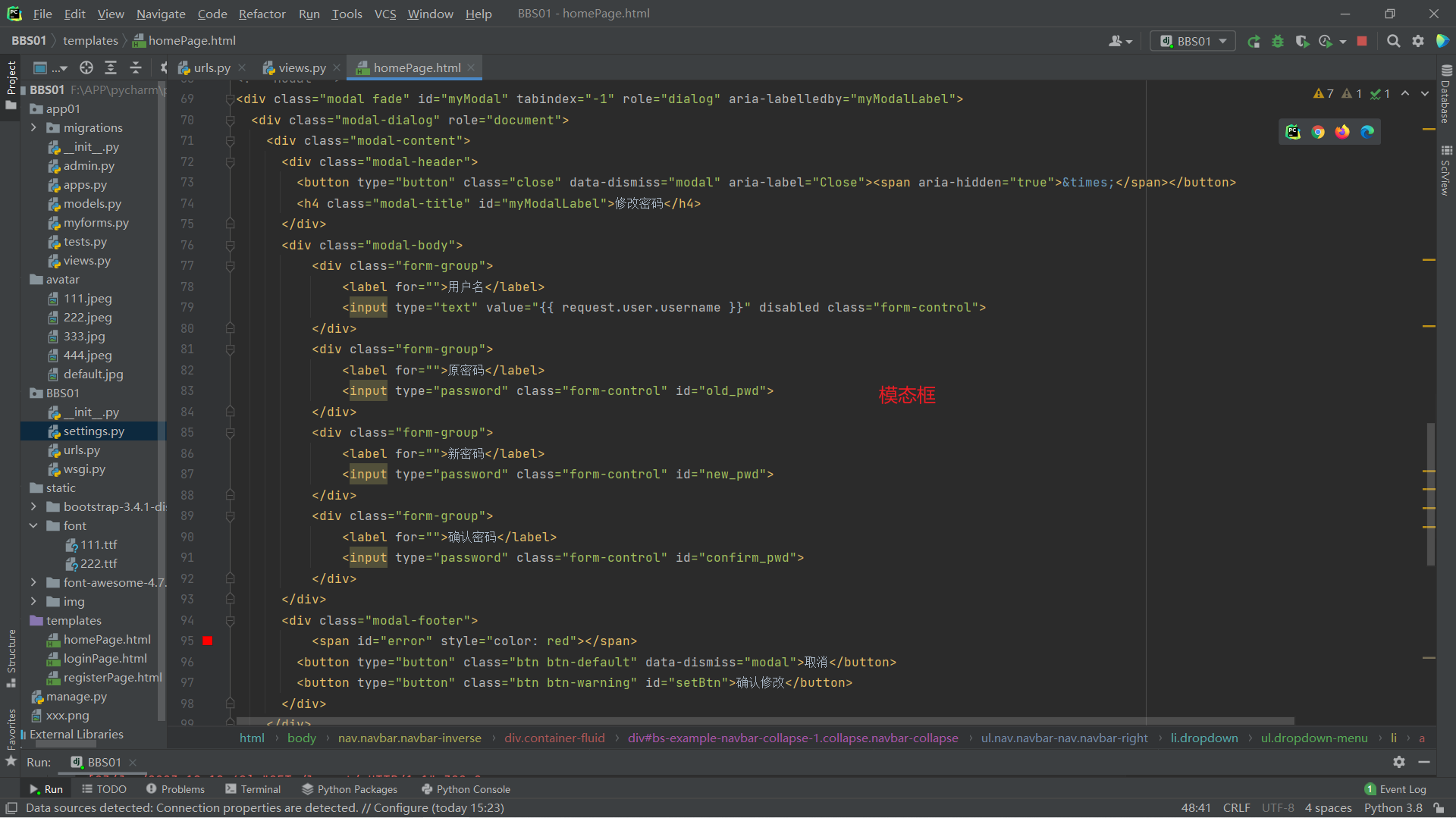Image resolution: width=1456 pixels, height=818 pixels.
Task: Open the Refactor menu
Action: tap(262, 14)
